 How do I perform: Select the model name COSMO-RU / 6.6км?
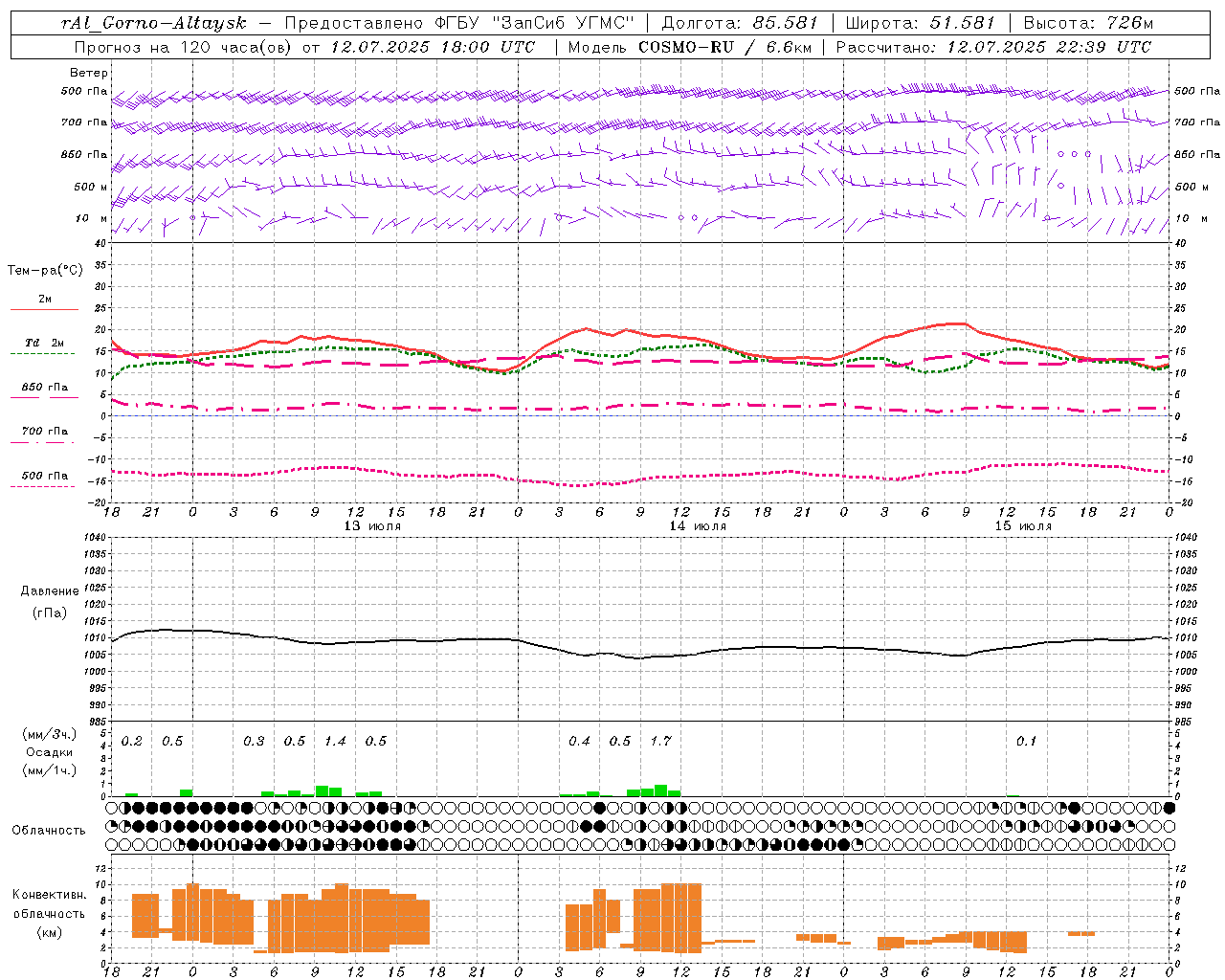725,47
